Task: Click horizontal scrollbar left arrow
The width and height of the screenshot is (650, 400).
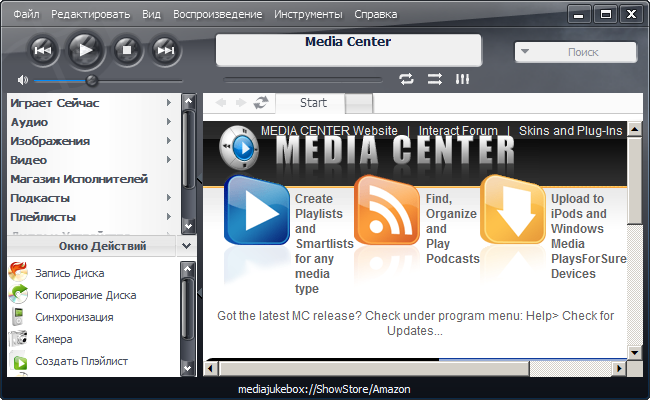Action: tap(211, 368)
